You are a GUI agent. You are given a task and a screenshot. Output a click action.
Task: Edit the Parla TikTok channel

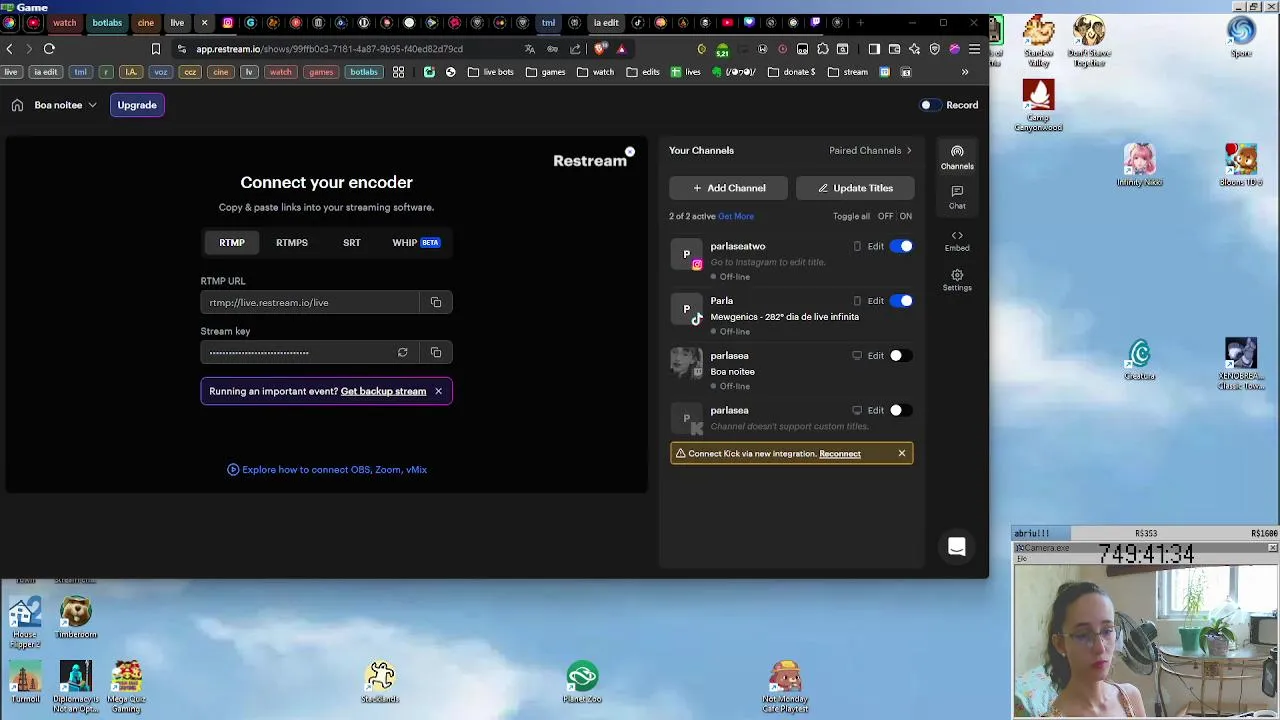pos(875,300)
